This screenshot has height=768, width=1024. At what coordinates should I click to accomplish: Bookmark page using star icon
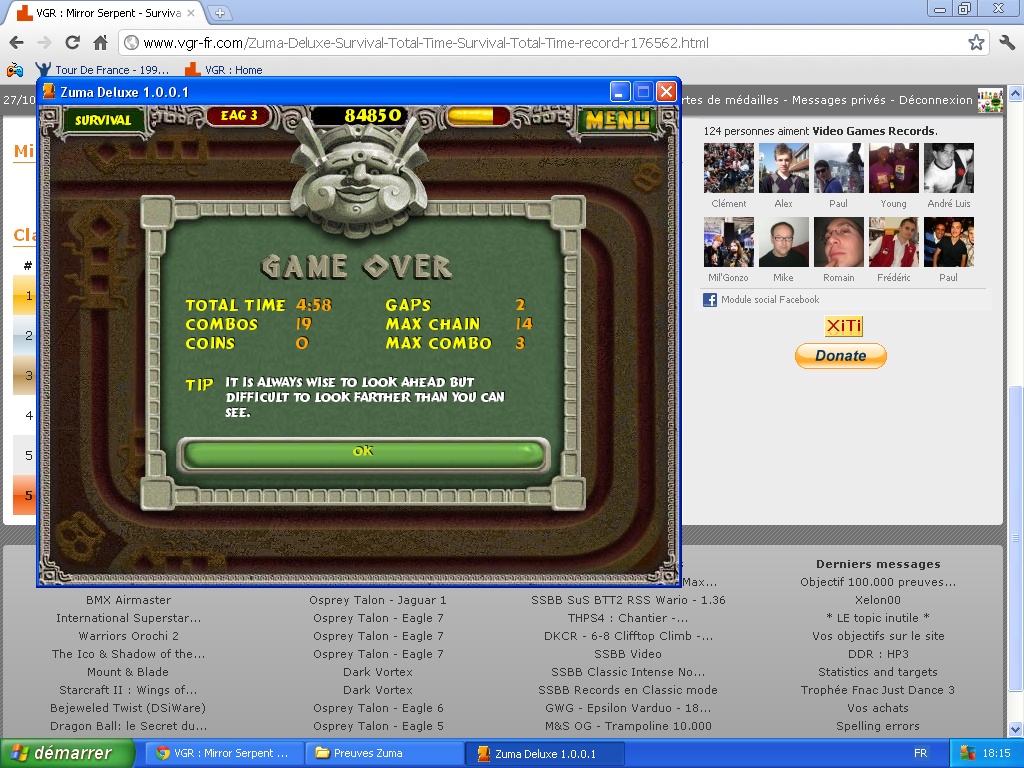tap(976, 43)
